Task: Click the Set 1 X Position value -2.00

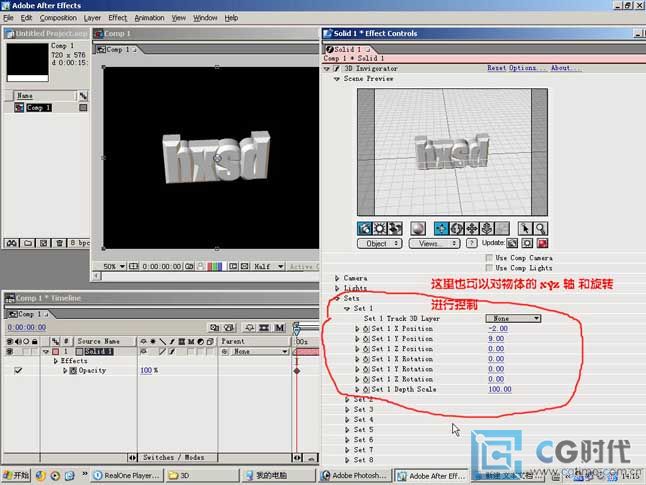Action: [498, 328]
